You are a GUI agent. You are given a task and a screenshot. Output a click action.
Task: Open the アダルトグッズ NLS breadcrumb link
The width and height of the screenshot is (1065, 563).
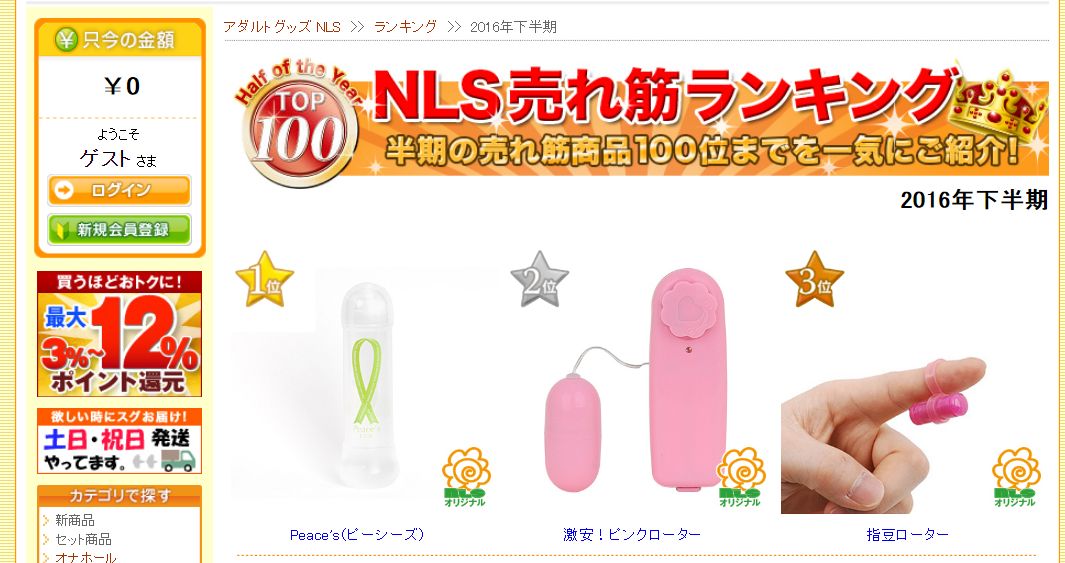[x=282, y=26]
